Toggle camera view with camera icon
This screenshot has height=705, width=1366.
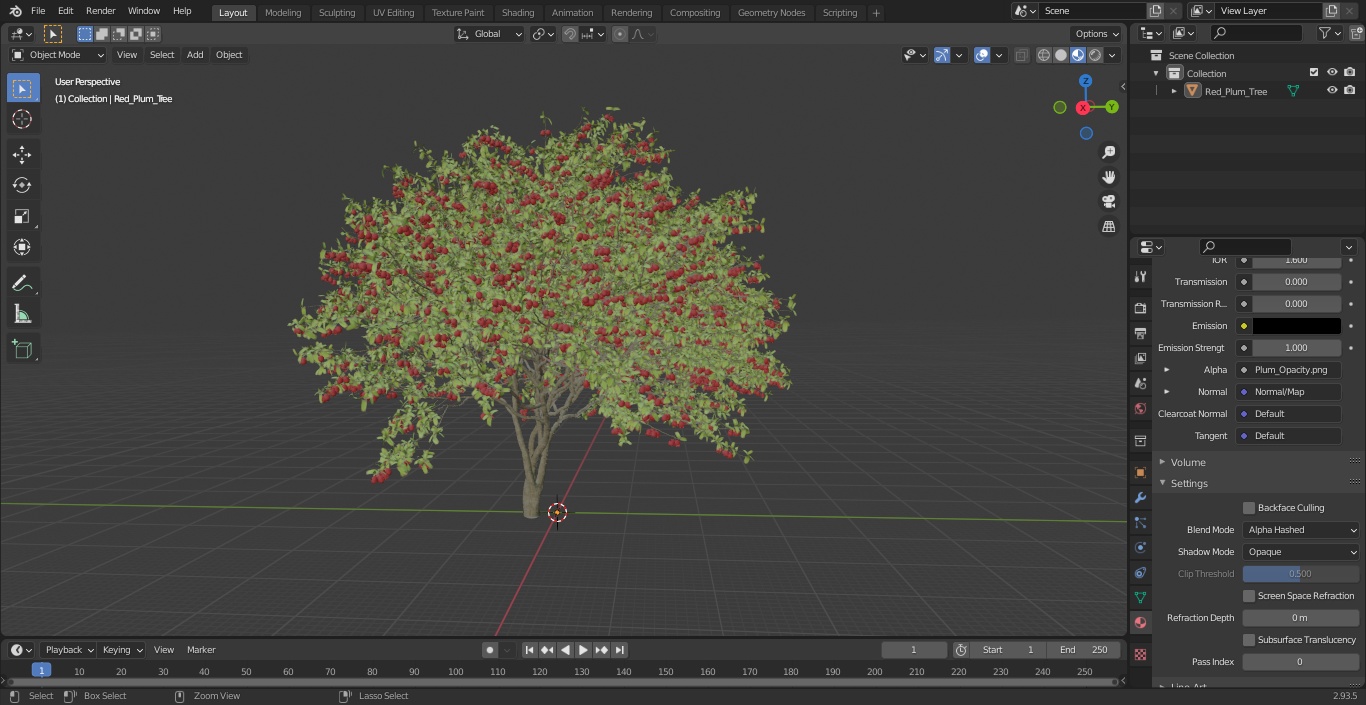click(1108, 202)
